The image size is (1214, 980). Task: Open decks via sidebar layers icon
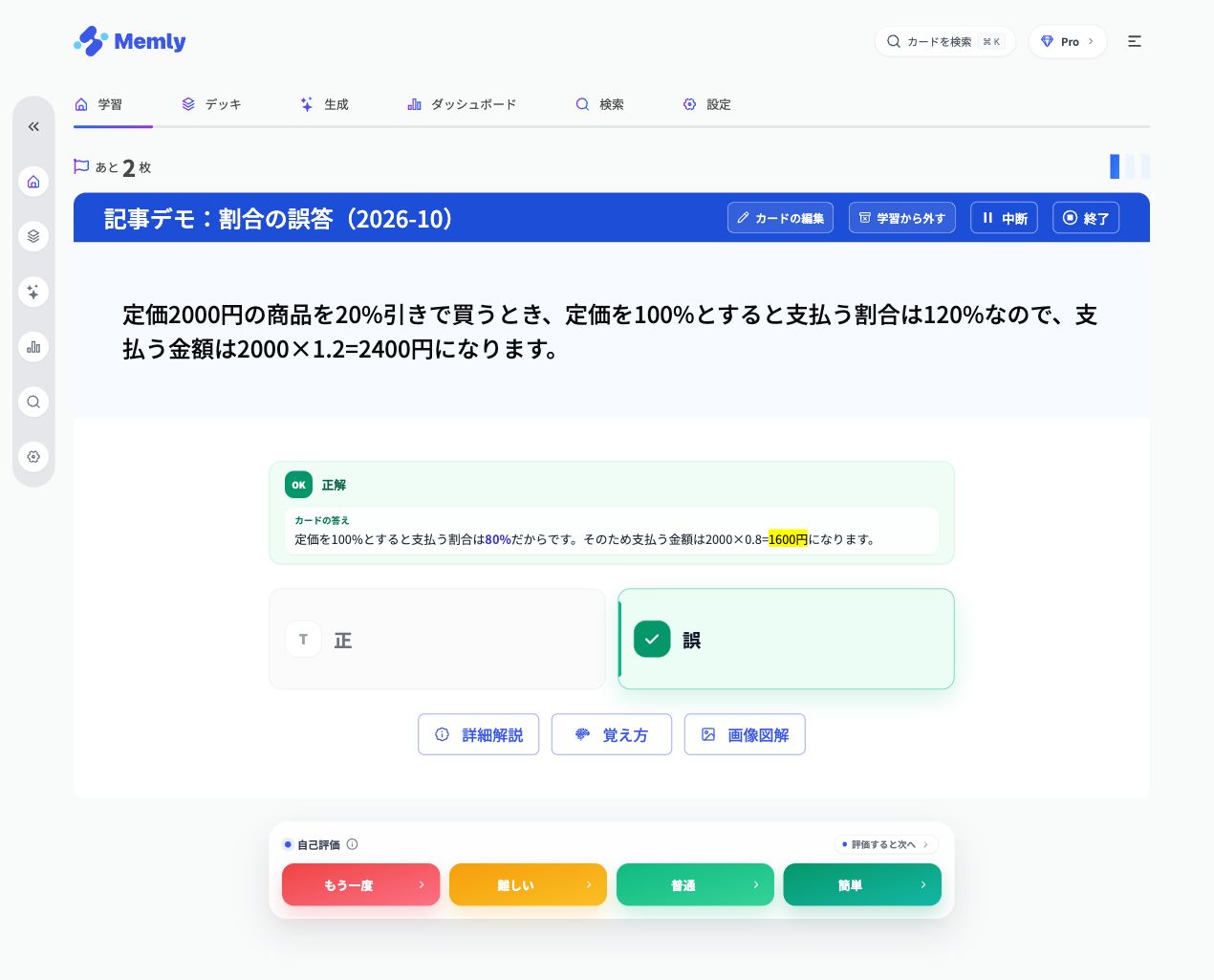pyautogui.click(x=33, y=236)
